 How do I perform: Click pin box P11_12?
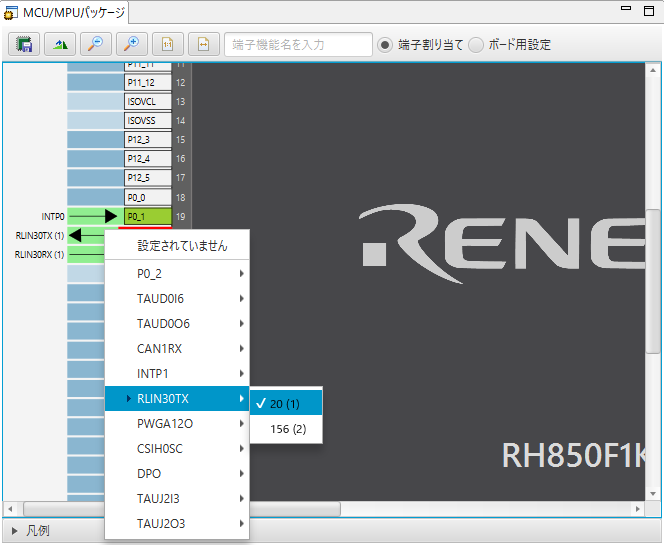[x=148, y=83]
